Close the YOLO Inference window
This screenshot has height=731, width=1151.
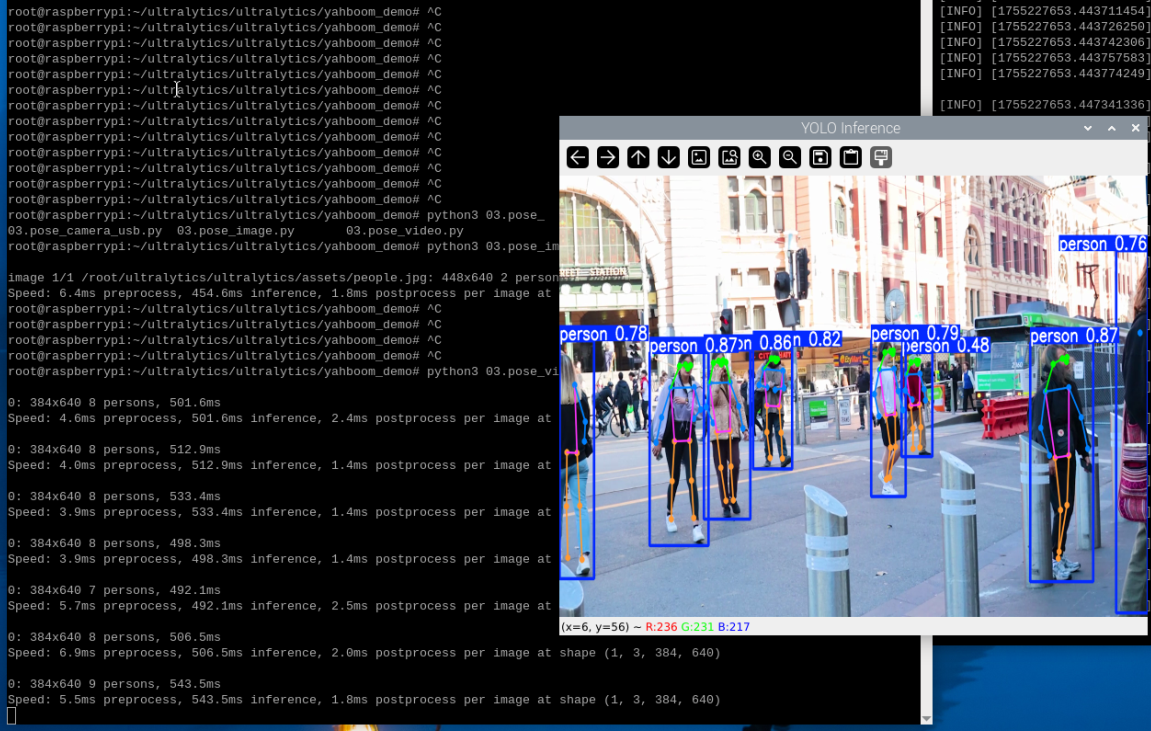[x=1136, y=128]
